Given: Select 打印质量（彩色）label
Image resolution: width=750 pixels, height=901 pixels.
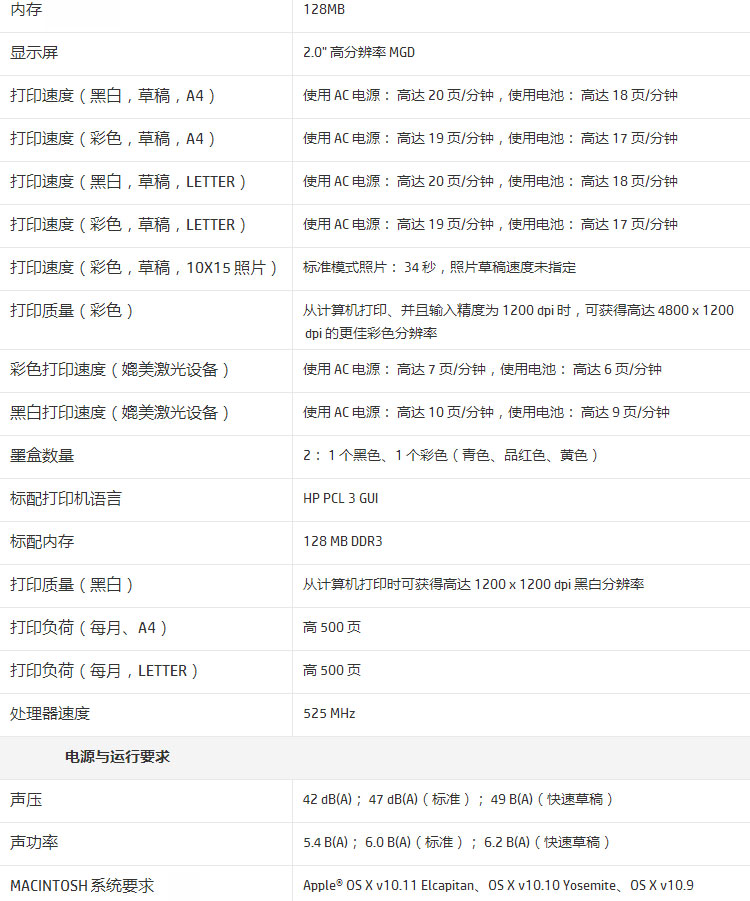Looking at the screenshot, I should click(72, 311).
